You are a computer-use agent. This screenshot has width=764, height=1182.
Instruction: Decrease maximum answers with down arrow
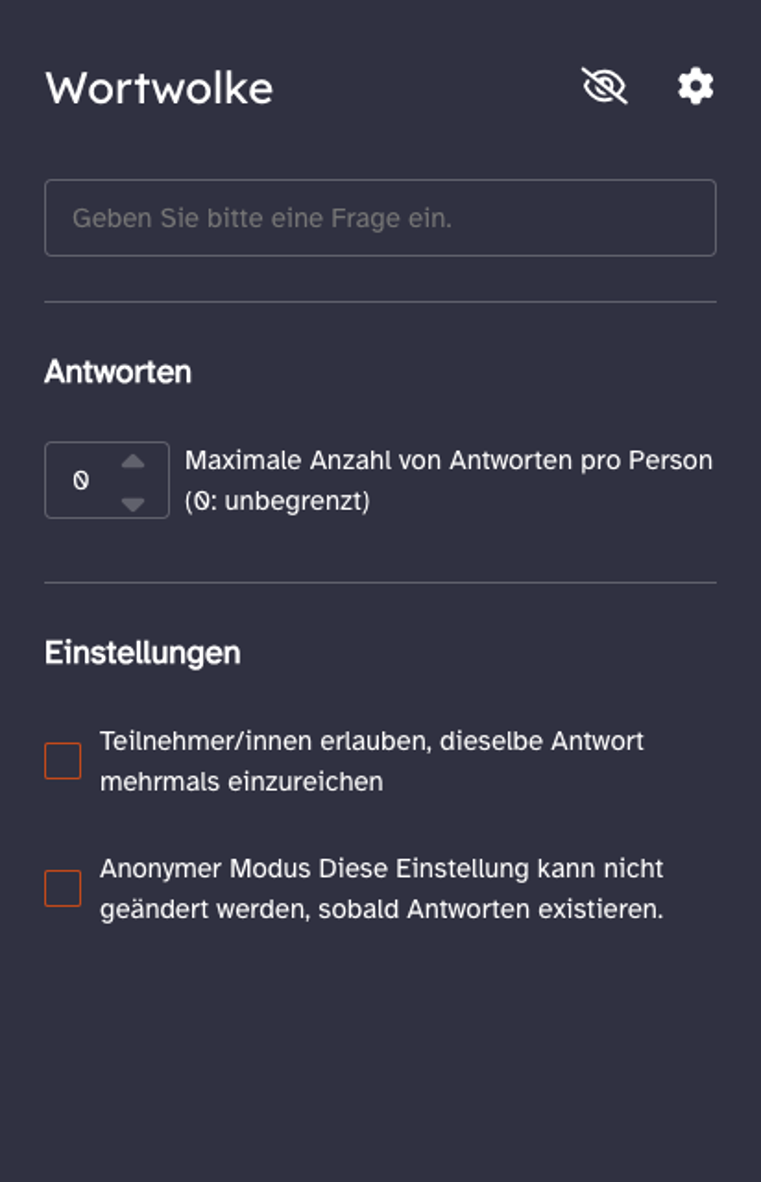[x=133, y=503]
